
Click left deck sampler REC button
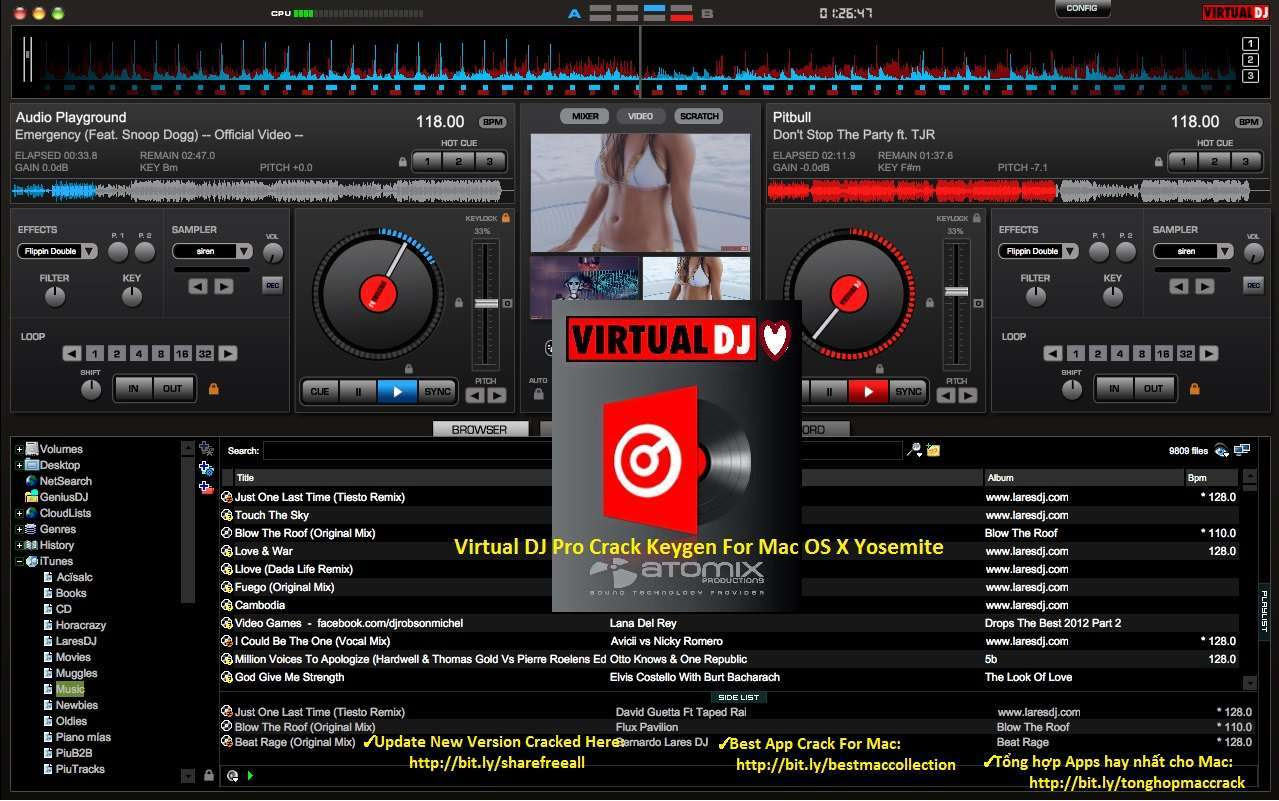272,285
